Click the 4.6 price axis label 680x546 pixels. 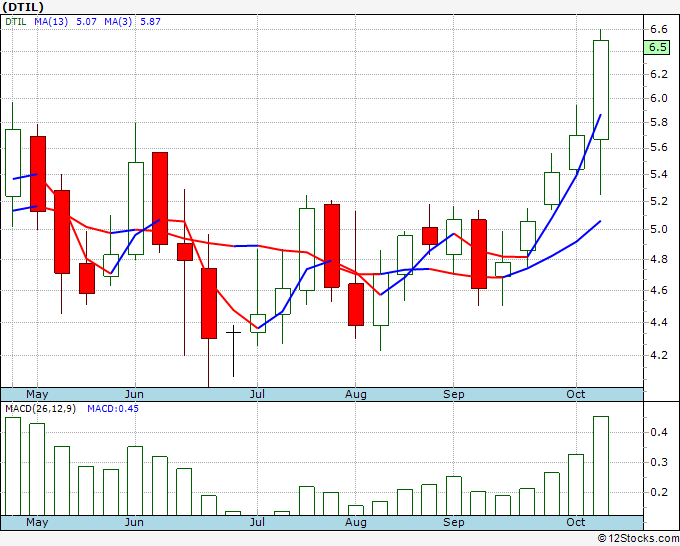658,290
